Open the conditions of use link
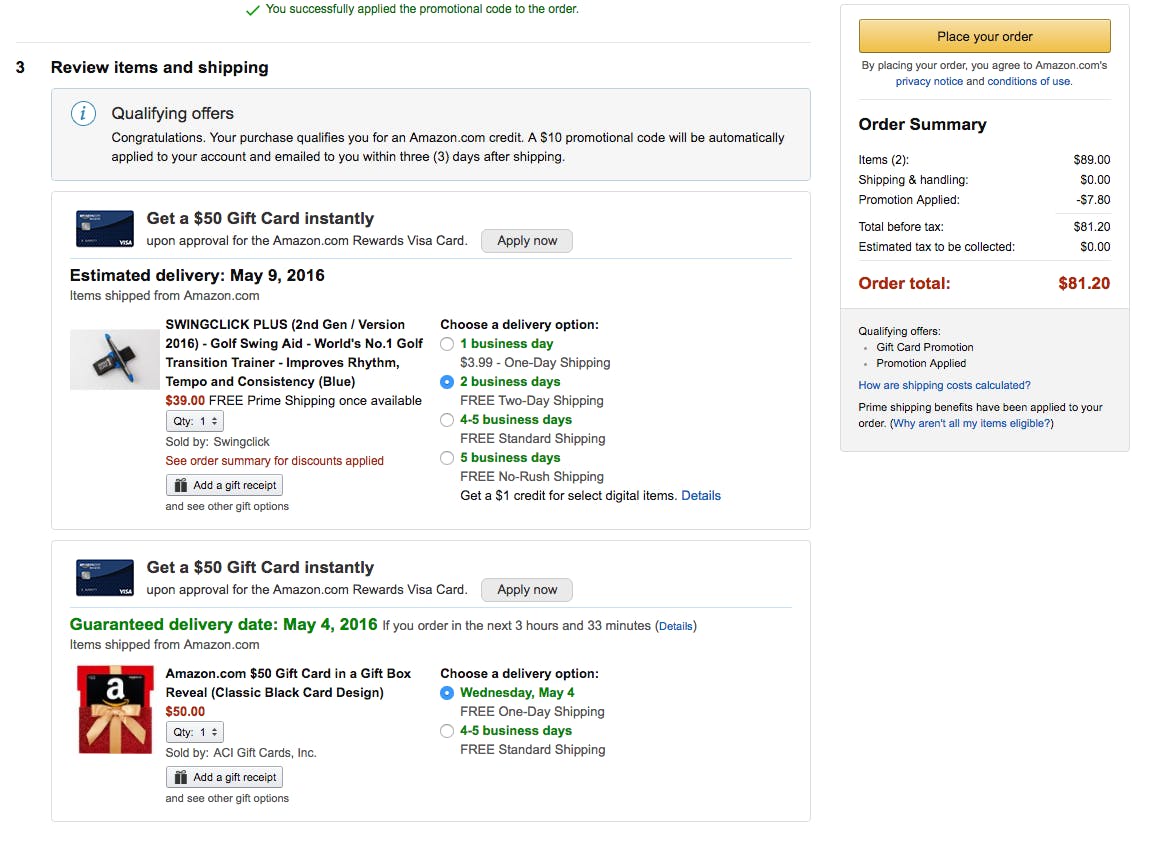 tap(1029, 82)
